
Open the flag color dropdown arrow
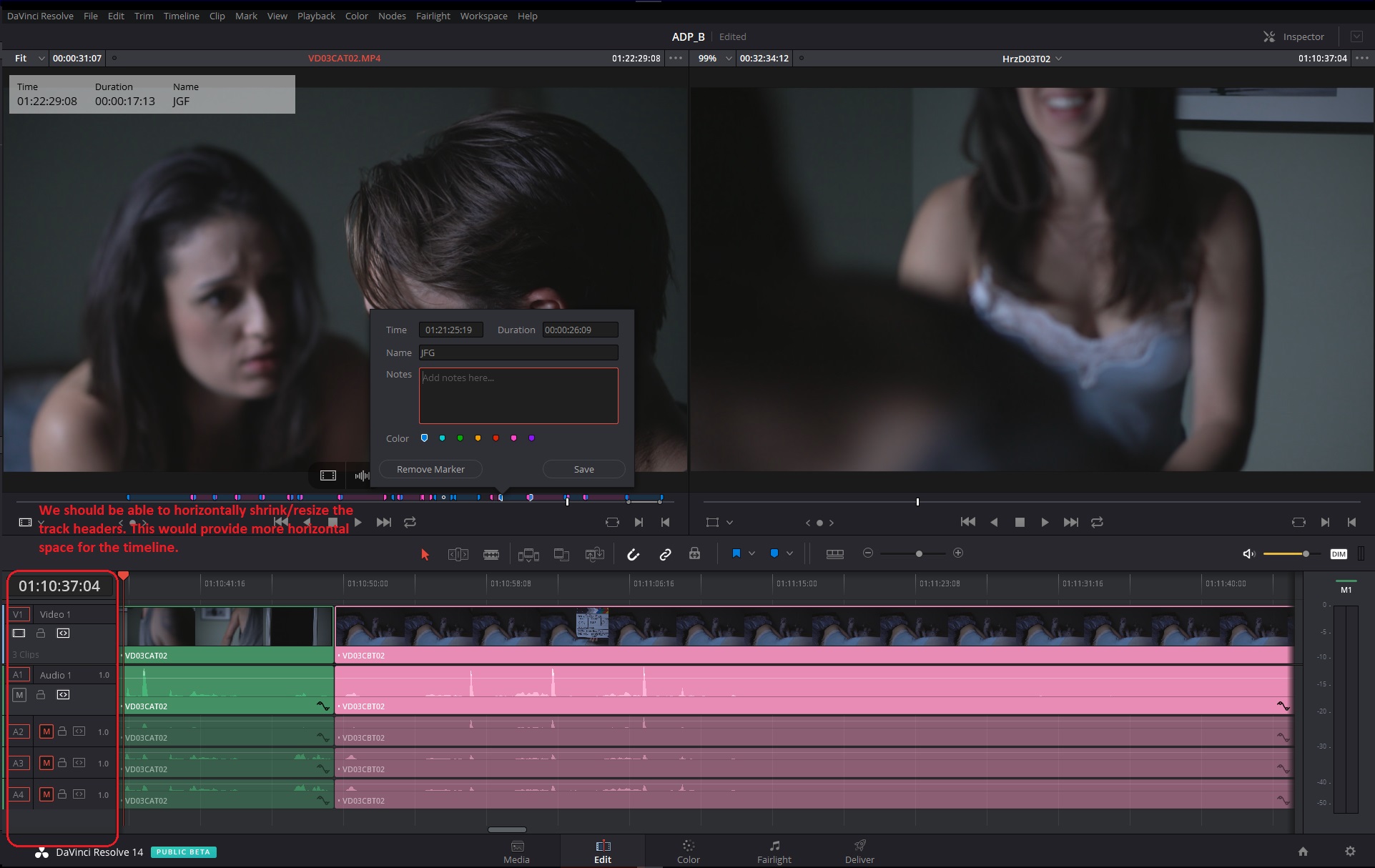(x=751, y=553)
